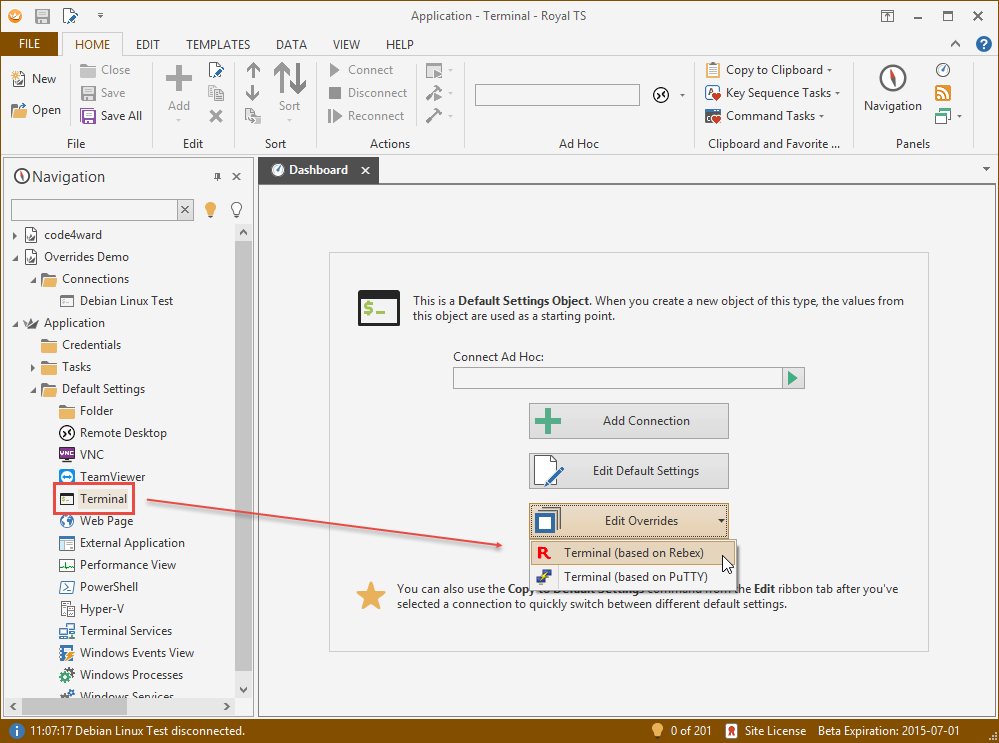Click the quick access save icon
Viewport: 999px width, 743px height.
coord(42,16)
